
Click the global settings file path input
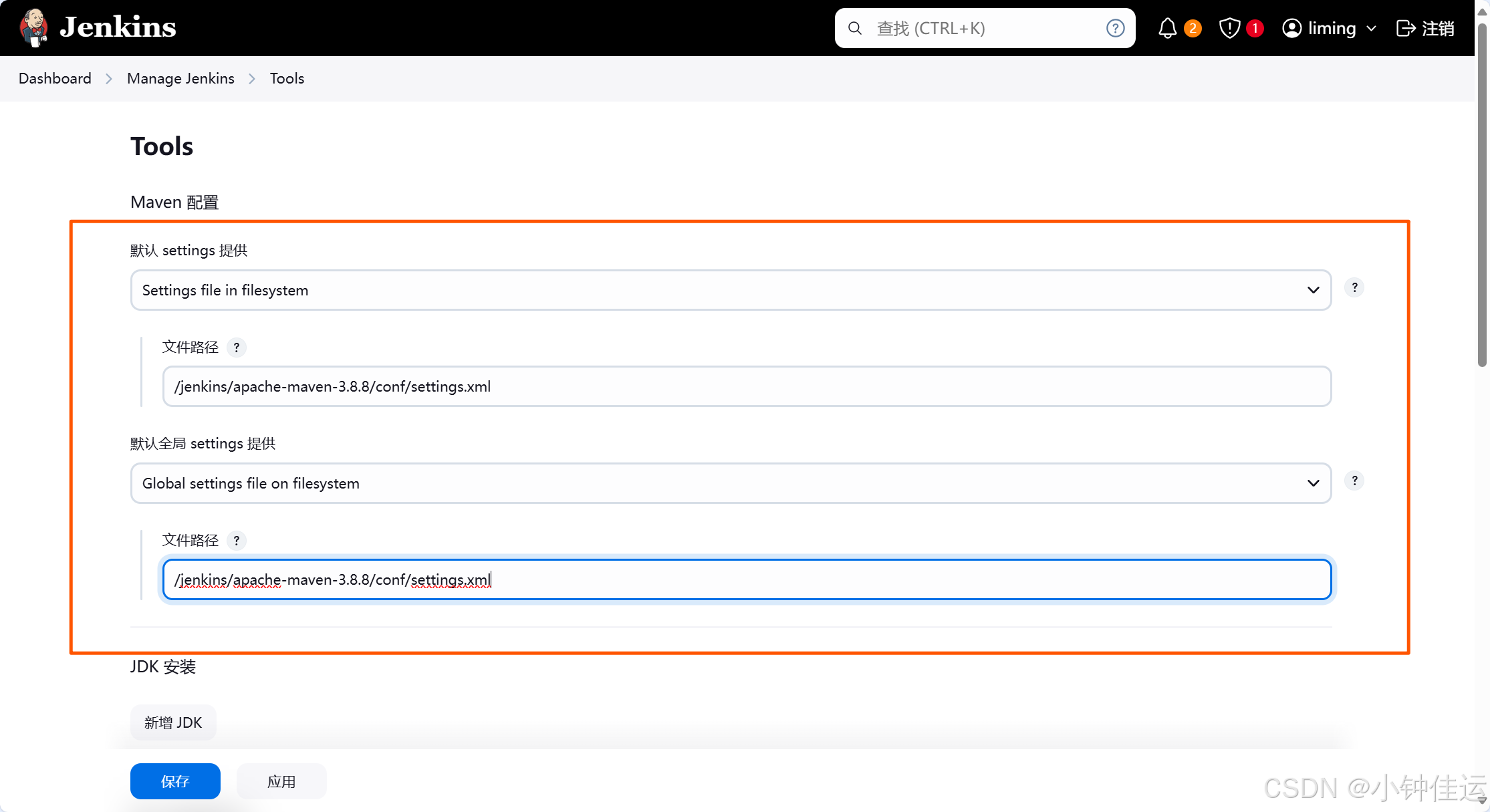point(747,579)
